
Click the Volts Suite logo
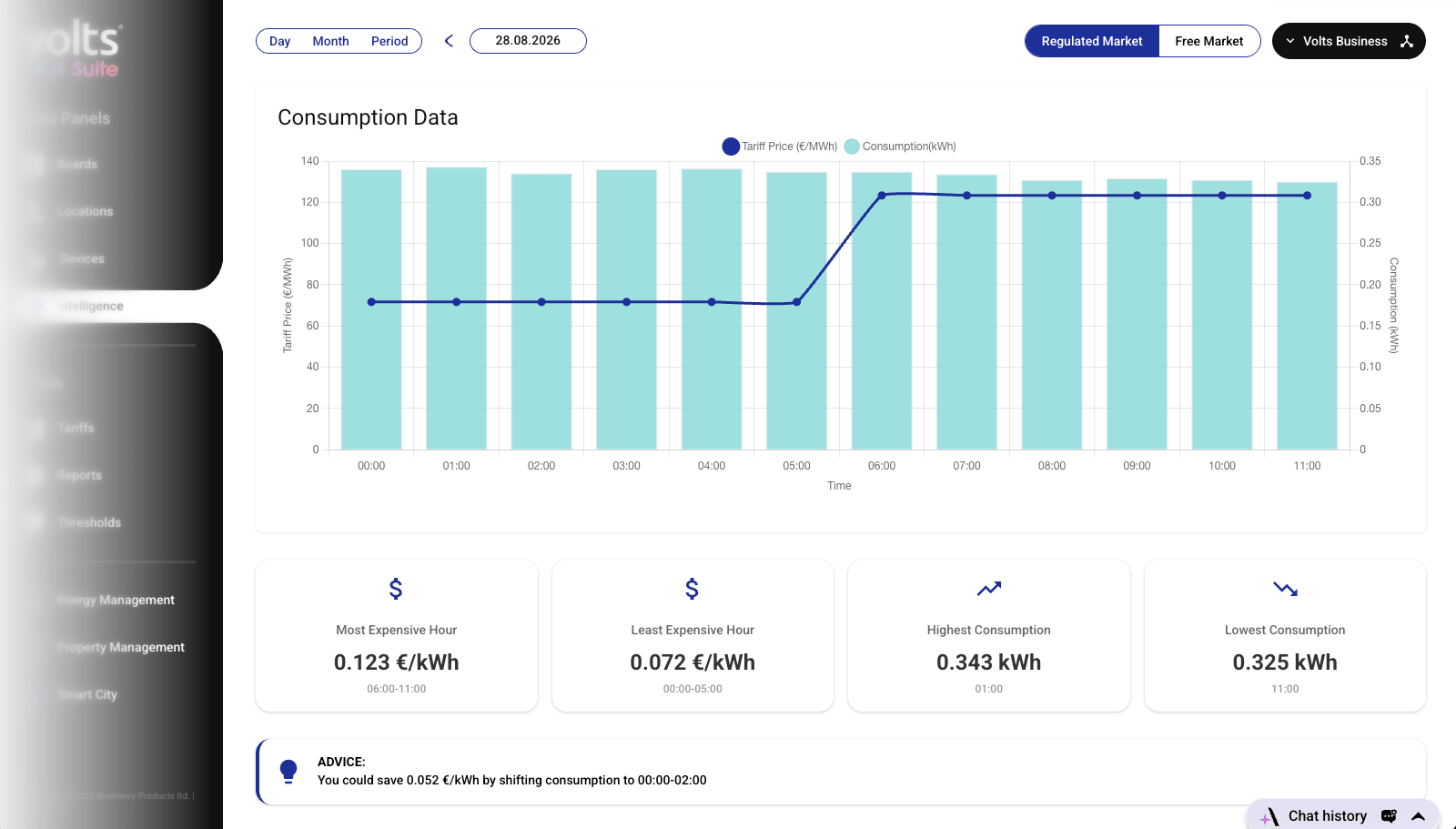[x=75, y=51]
